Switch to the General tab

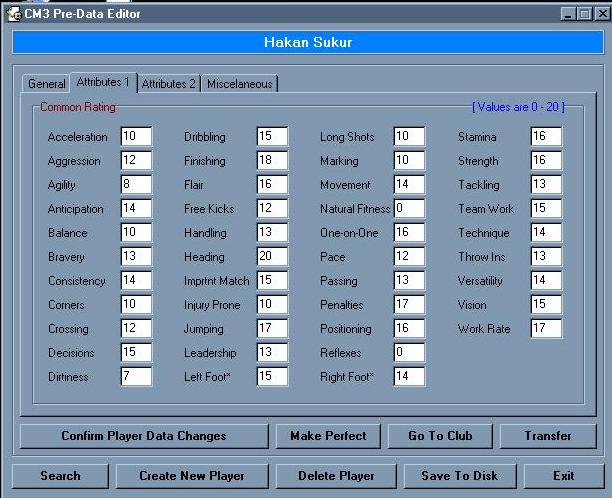46,84
